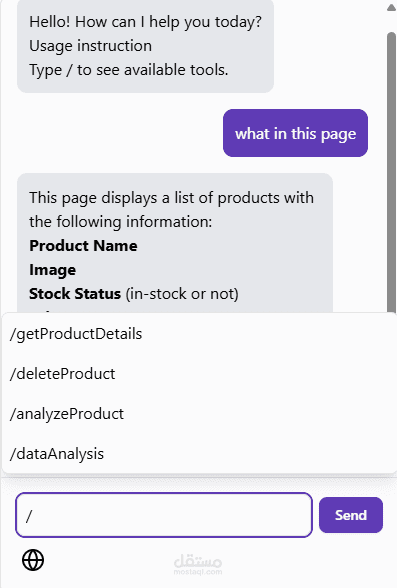397x588 pixels.
Task: Click the globe language icon
Action: 33,560
